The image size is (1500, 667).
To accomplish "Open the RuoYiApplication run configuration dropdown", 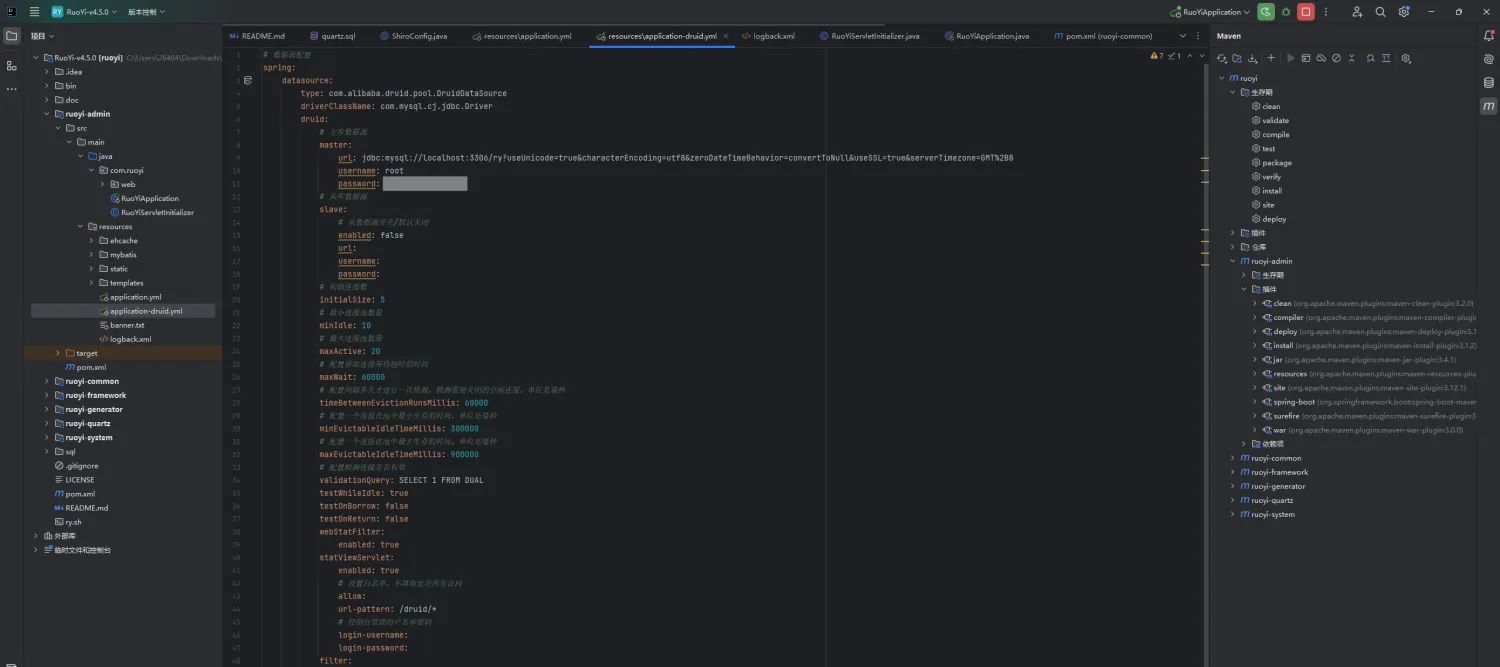I will (x=1210, y=12).
